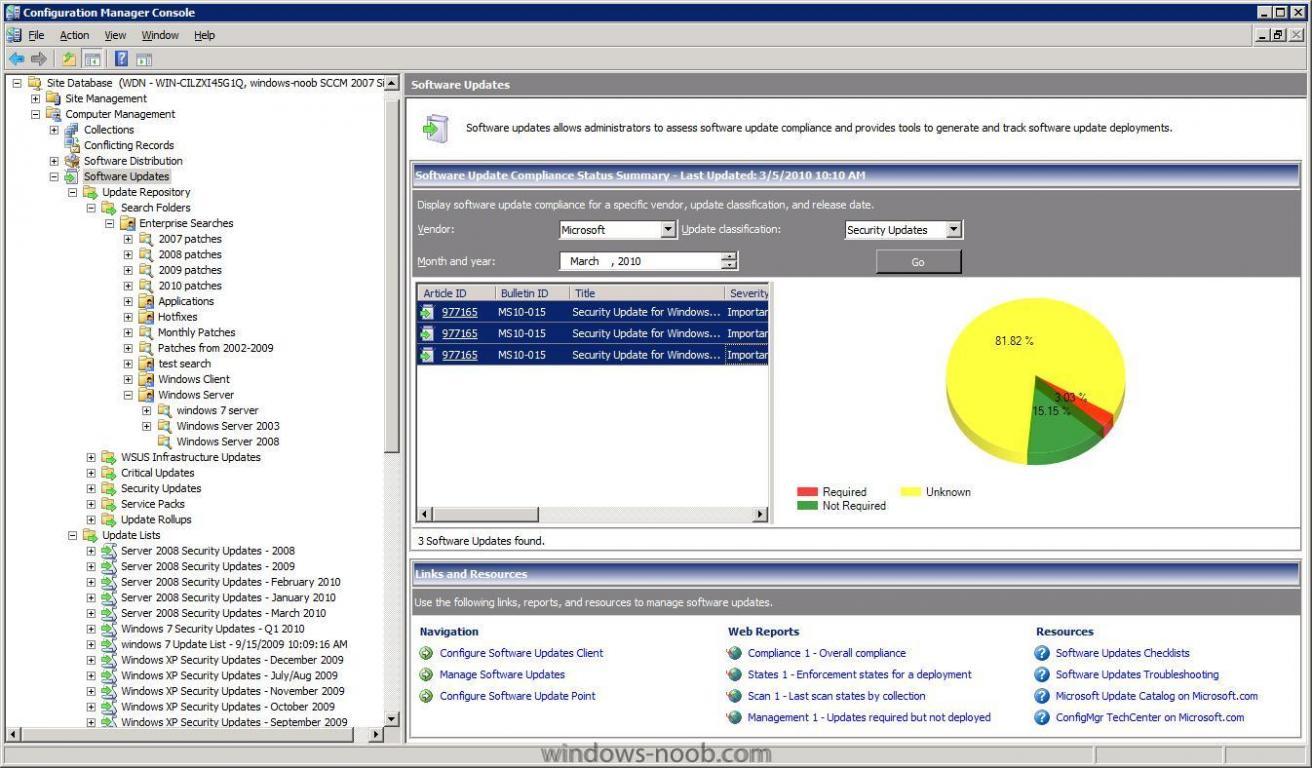Click the first update row's green icon

tap(427, 312)
